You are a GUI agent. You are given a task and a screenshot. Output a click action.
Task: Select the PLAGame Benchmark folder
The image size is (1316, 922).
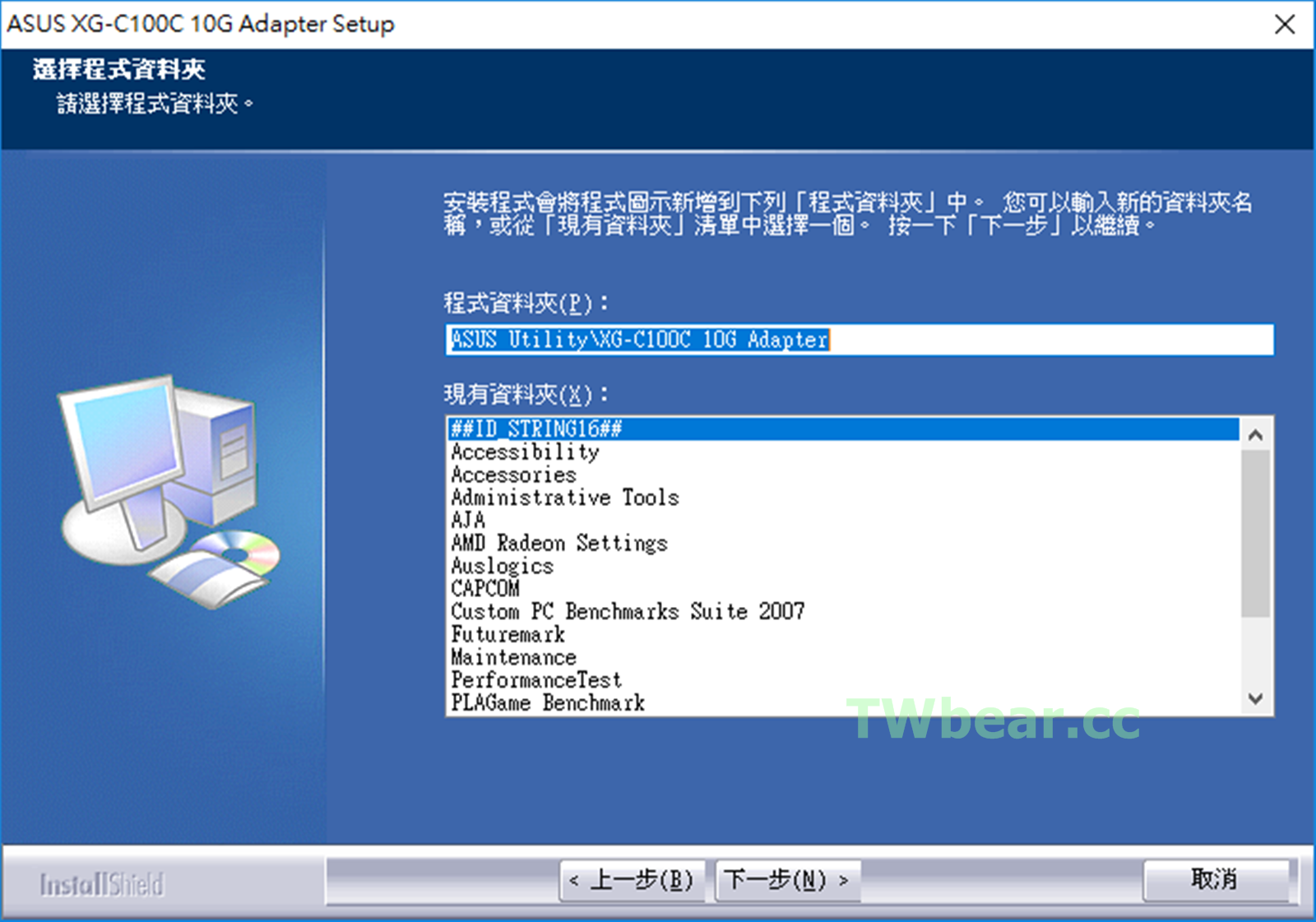843,702
